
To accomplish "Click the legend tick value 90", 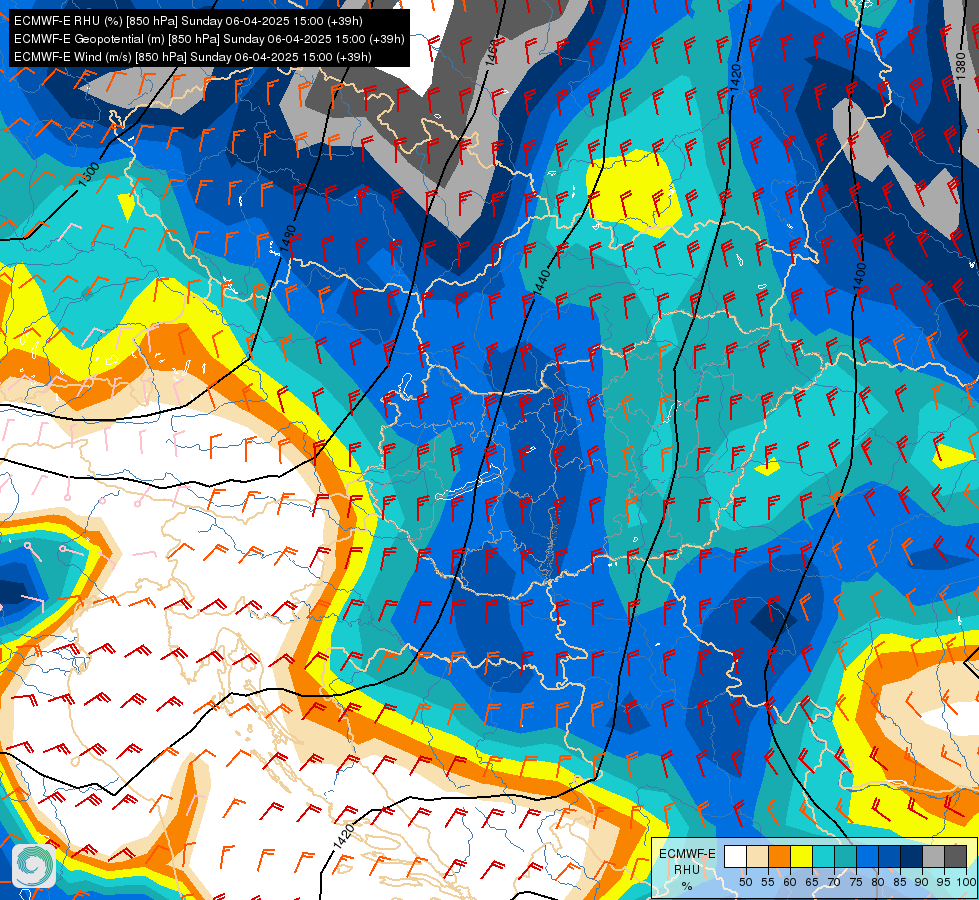I will tap(922, 883).
